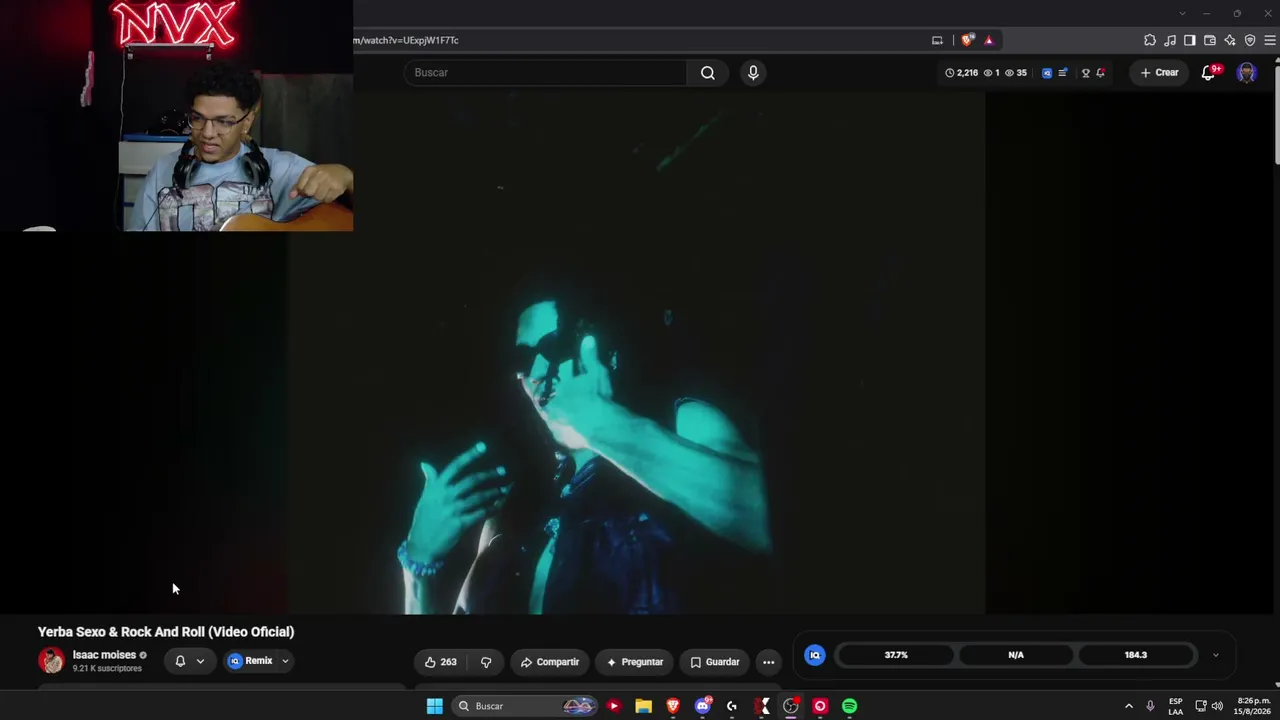This screenshot has width=1280, height=720.
Task: Open the Brave Rewards triangle icon
Action: pyautogui.click(x=989, y=40)
